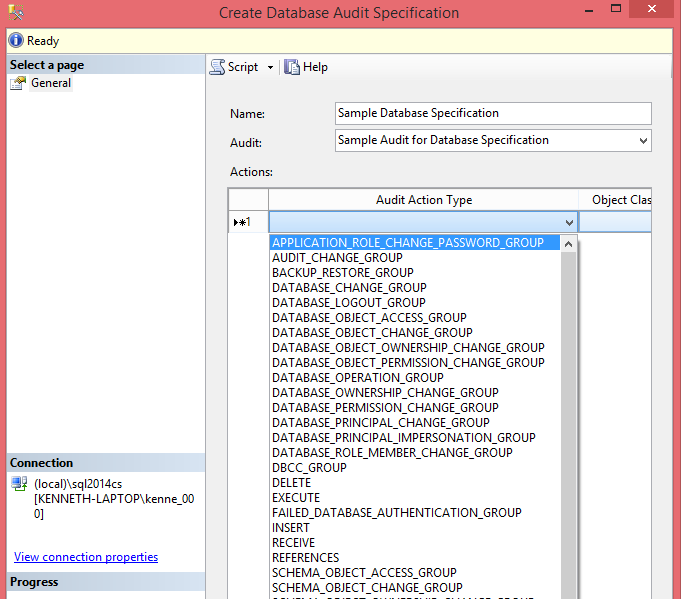Image resolution: width=681 pixels, height=599 pixels.
Task: Click into the Name text field
Action: (x=493, y=113)
